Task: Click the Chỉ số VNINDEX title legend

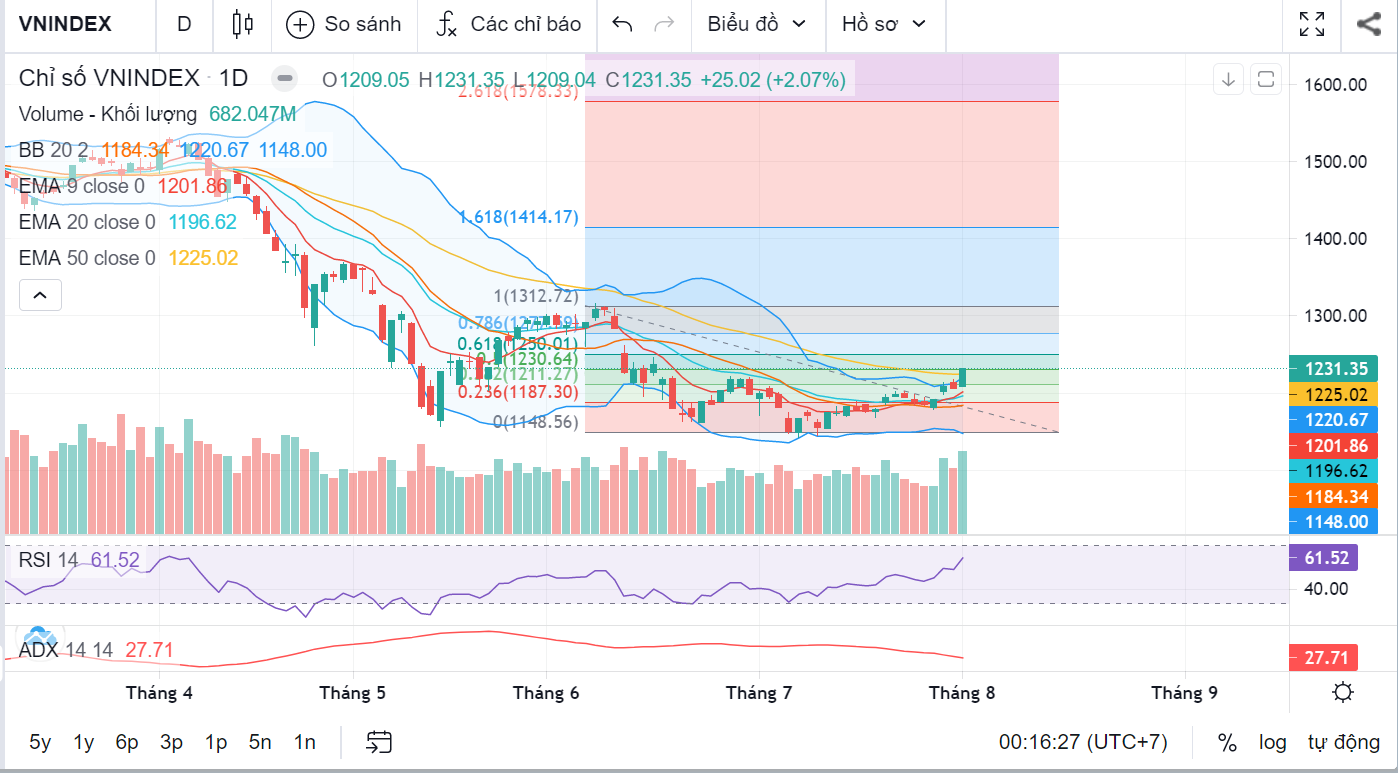Action: 110,78
